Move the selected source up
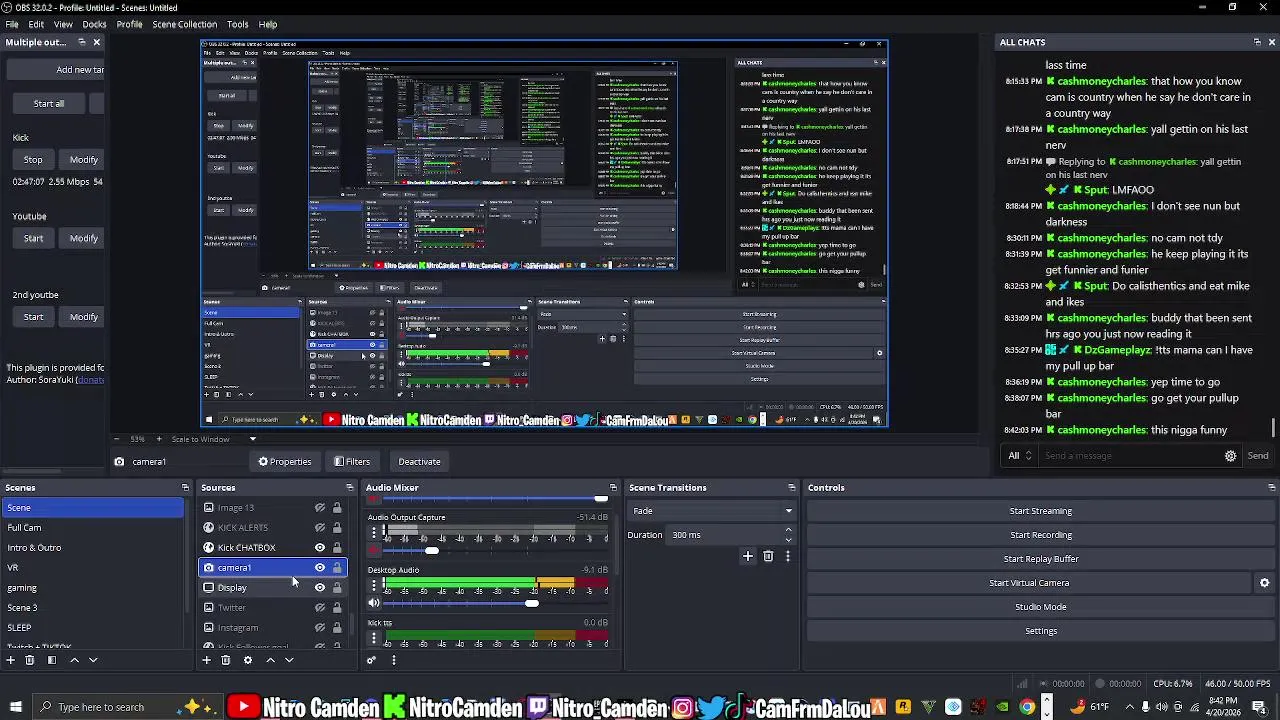The image size is (1280, 720). tap(270, 660)
